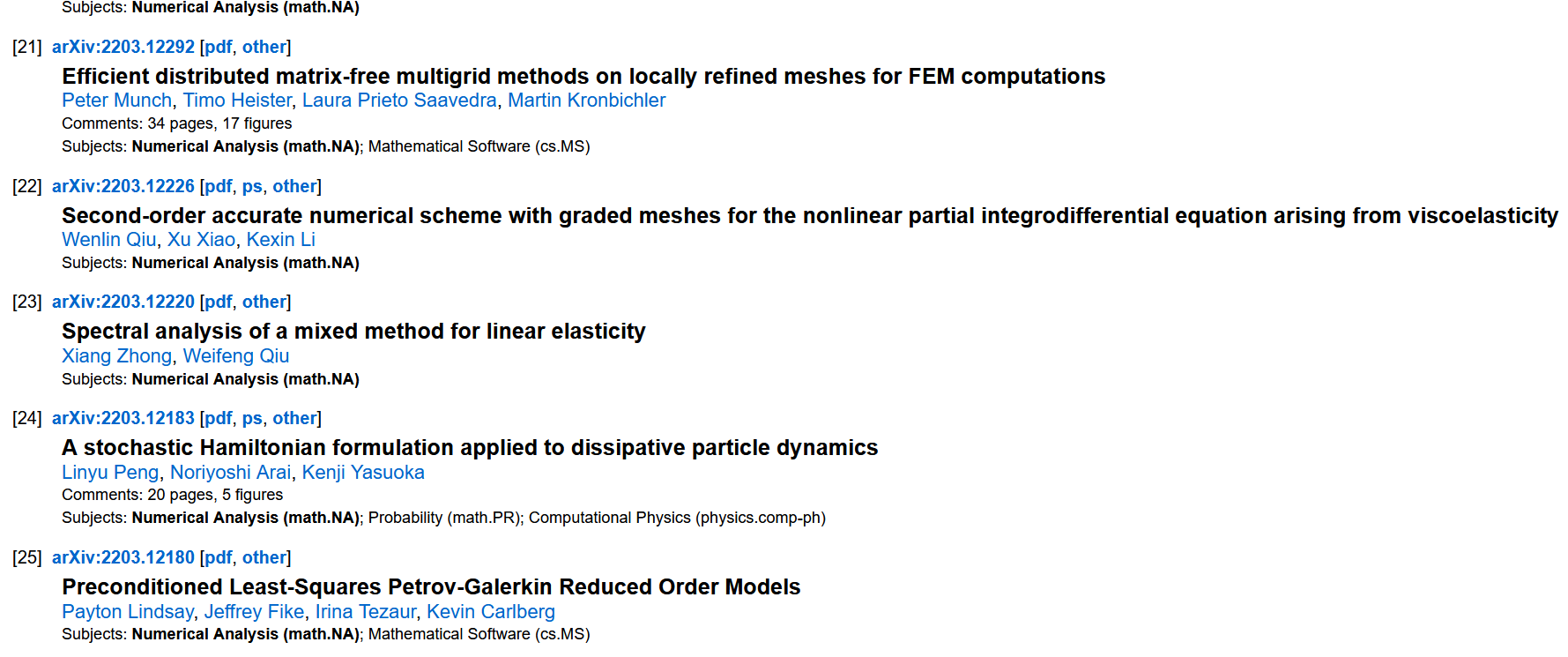The width and height of the screenshot is (1568, 657).
Task: Click author Kexin Li
Action: pos(280,240)
